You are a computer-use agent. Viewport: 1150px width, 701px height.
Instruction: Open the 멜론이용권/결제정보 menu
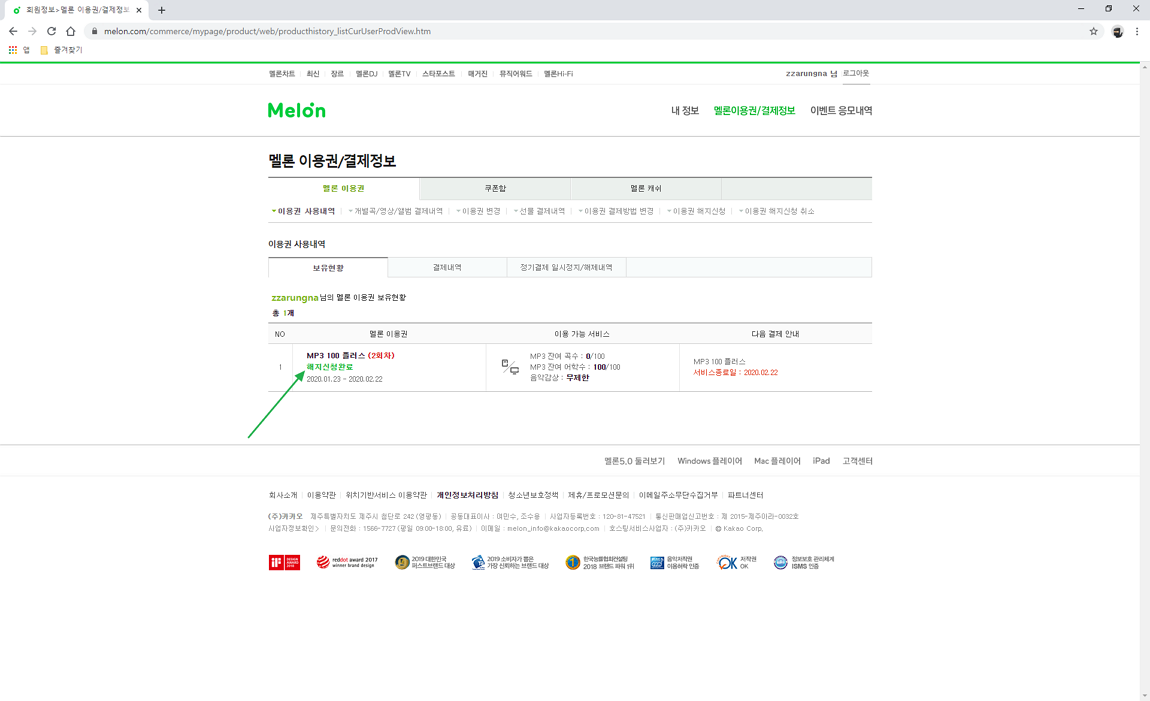[754, 111]
